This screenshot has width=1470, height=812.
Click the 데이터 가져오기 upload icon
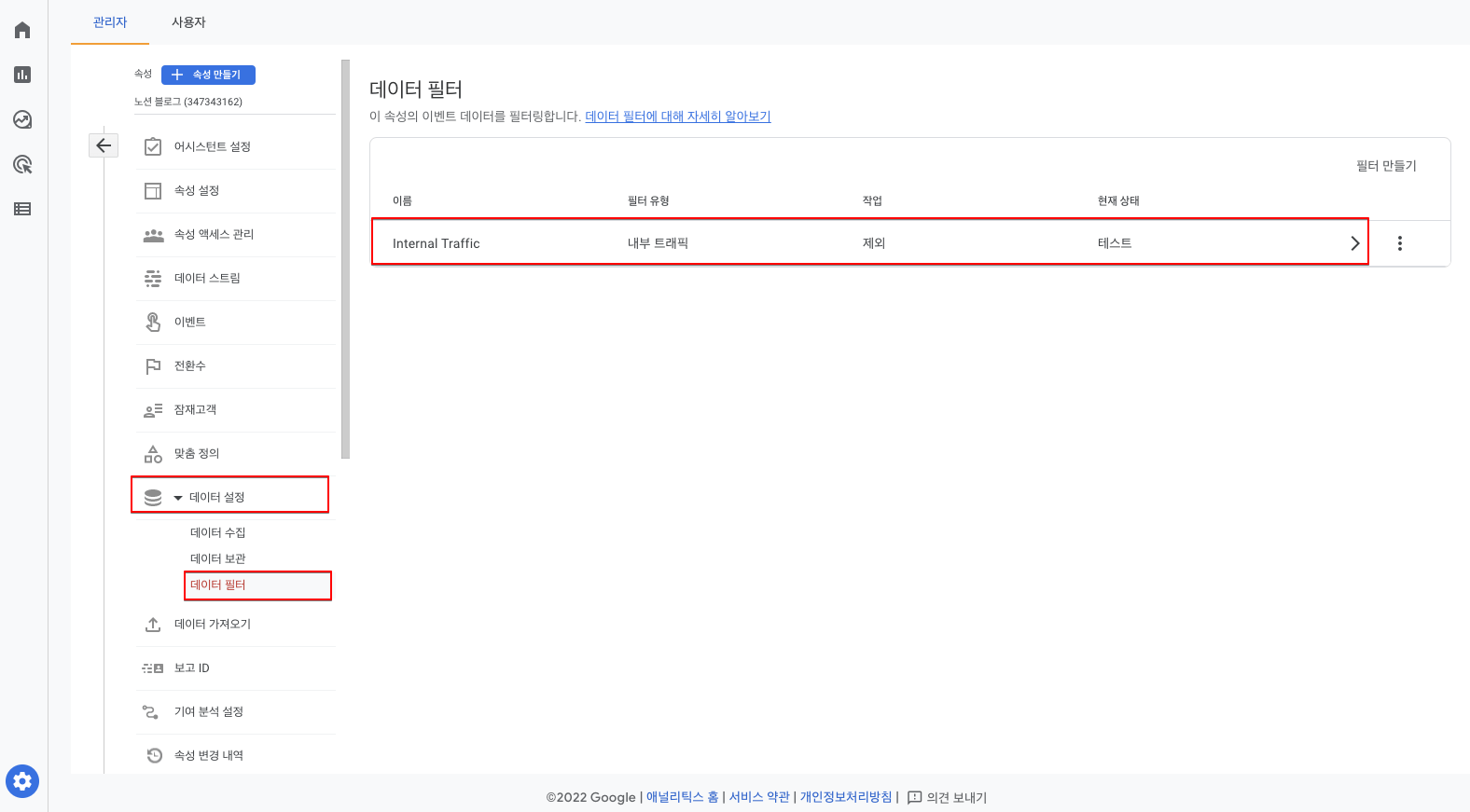pos(153,625)
